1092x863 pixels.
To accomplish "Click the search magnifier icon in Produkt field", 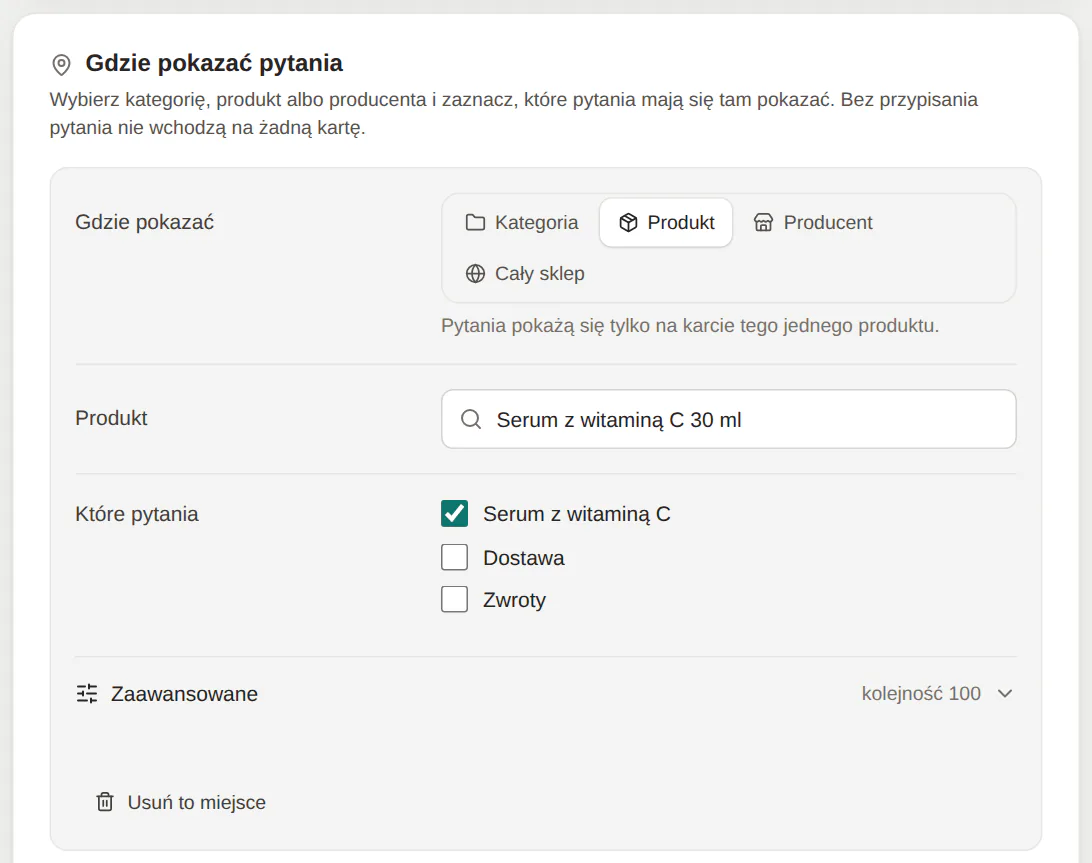I will (471, 419).
